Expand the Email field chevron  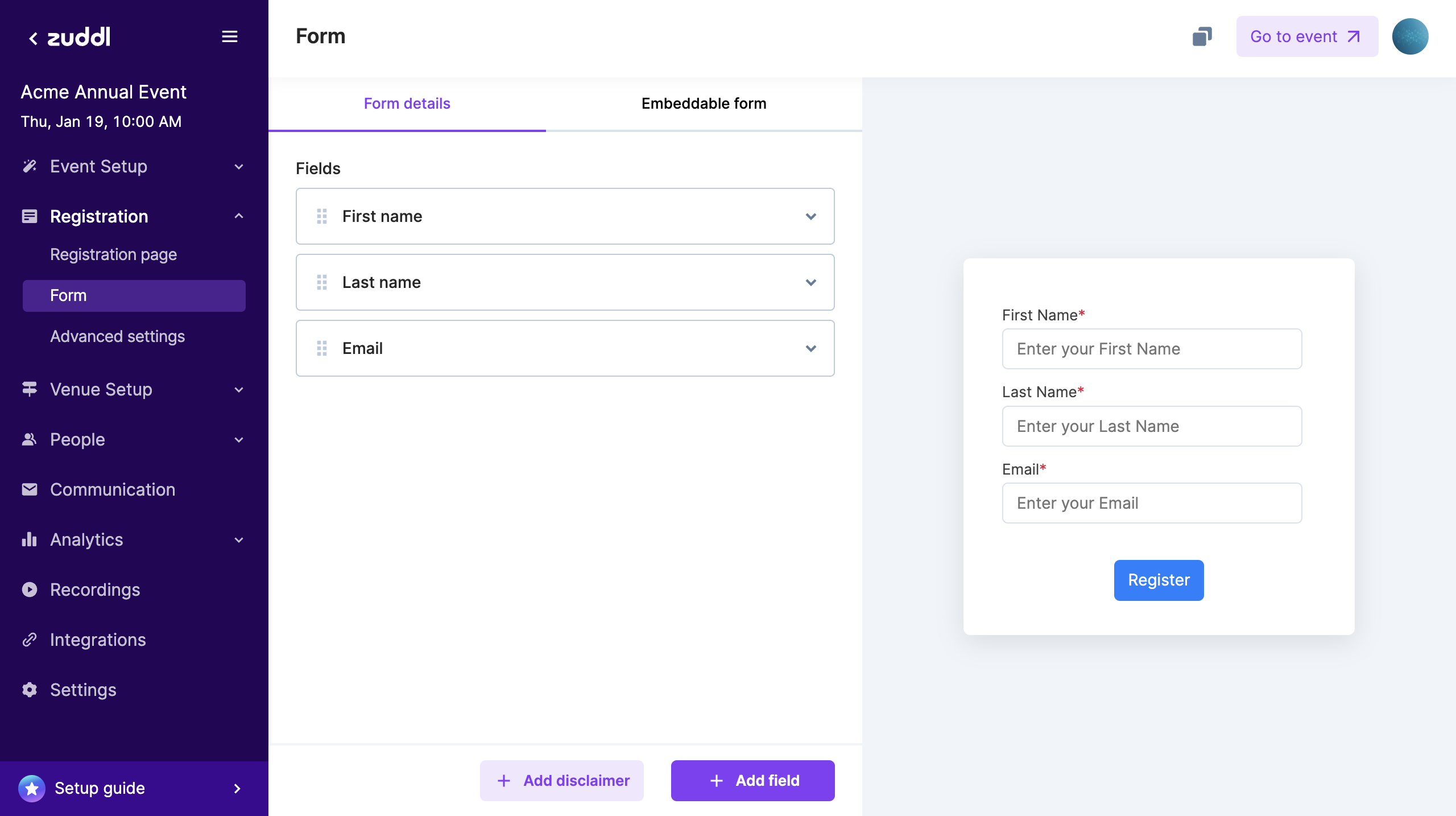(x=811, y=348)
